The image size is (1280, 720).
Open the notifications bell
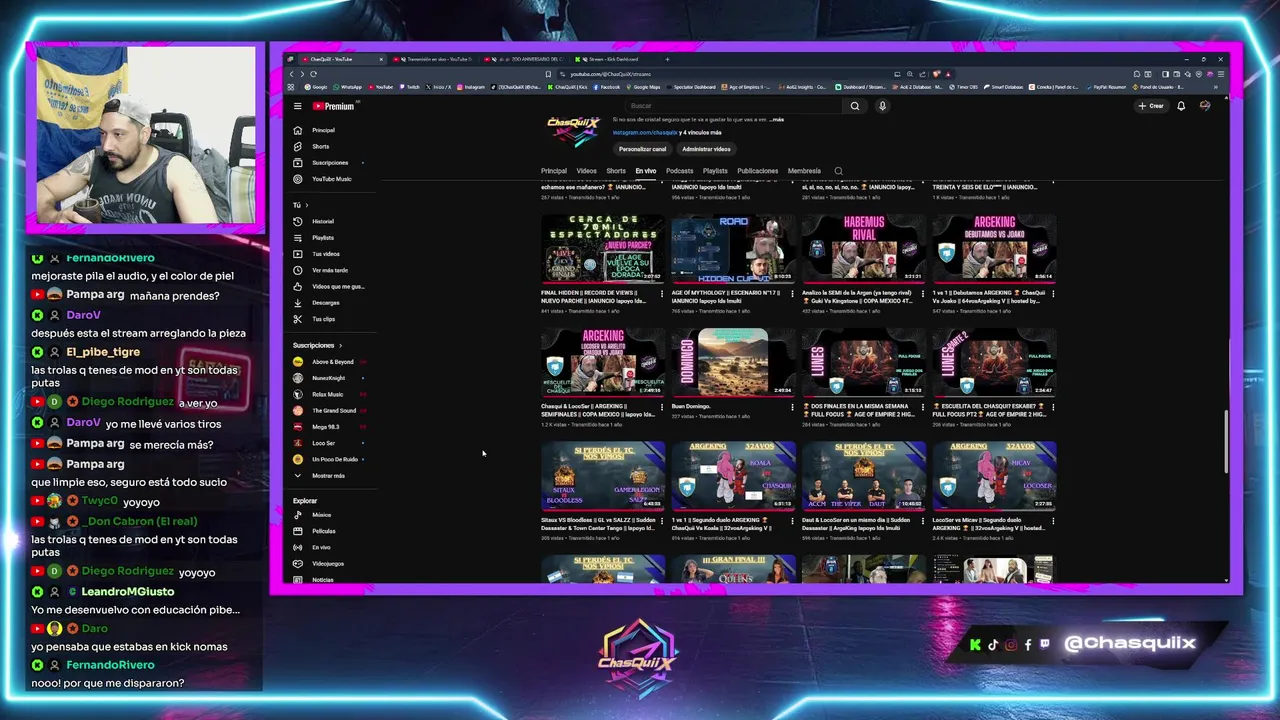pyautogui.click(x=1181, y=106)
